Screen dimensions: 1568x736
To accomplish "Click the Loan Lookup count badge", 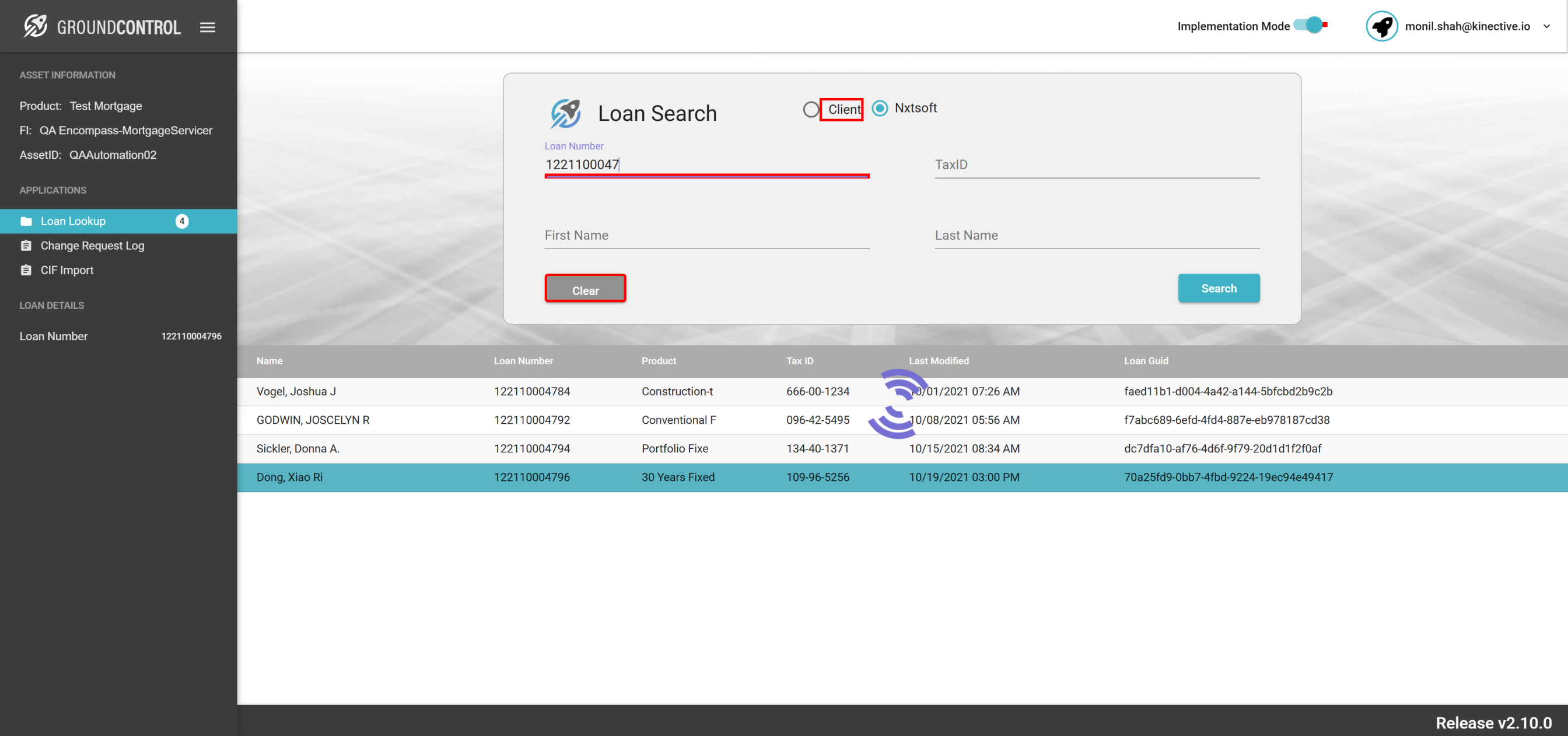I will pyautogui.click(x=181, y=221).
